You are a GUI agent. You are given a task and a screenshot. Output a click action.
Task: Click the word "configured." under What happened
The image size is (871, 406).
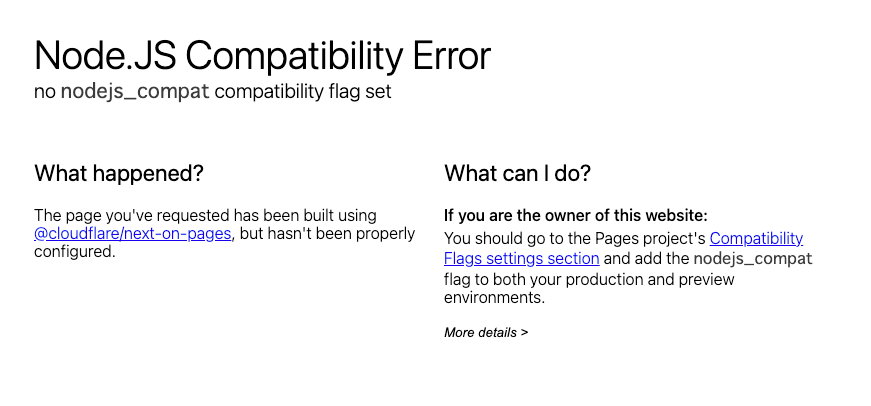click(74, 252)
